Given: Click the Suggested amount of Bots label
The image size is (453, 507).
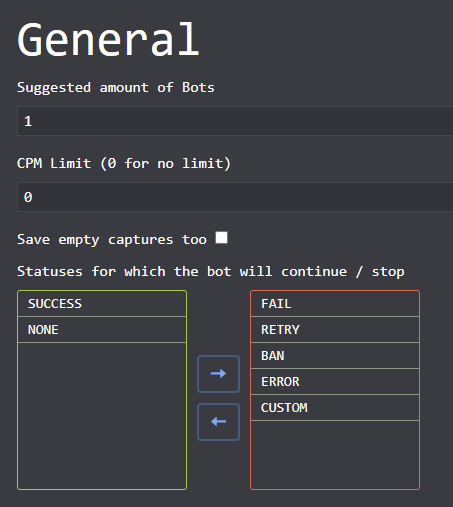Looking at the screenshot, I should click(x=116, y=88).
